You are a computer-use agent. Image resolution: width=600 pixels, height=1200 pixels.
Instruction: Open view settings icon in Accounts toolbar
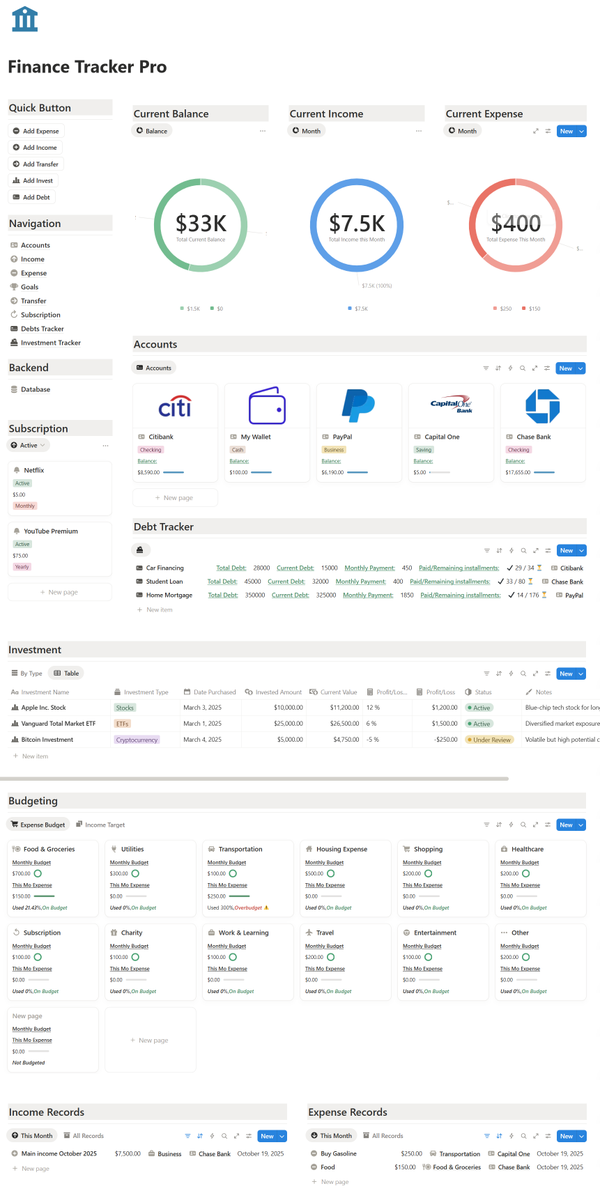pyautogui.click(x=547, y=368)
